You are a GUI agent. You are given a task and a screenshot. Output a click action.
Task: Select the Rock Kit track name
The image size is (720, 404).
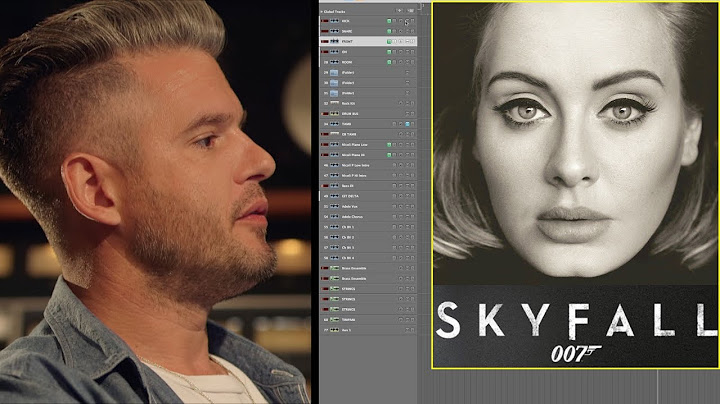[x=348, y=103]
